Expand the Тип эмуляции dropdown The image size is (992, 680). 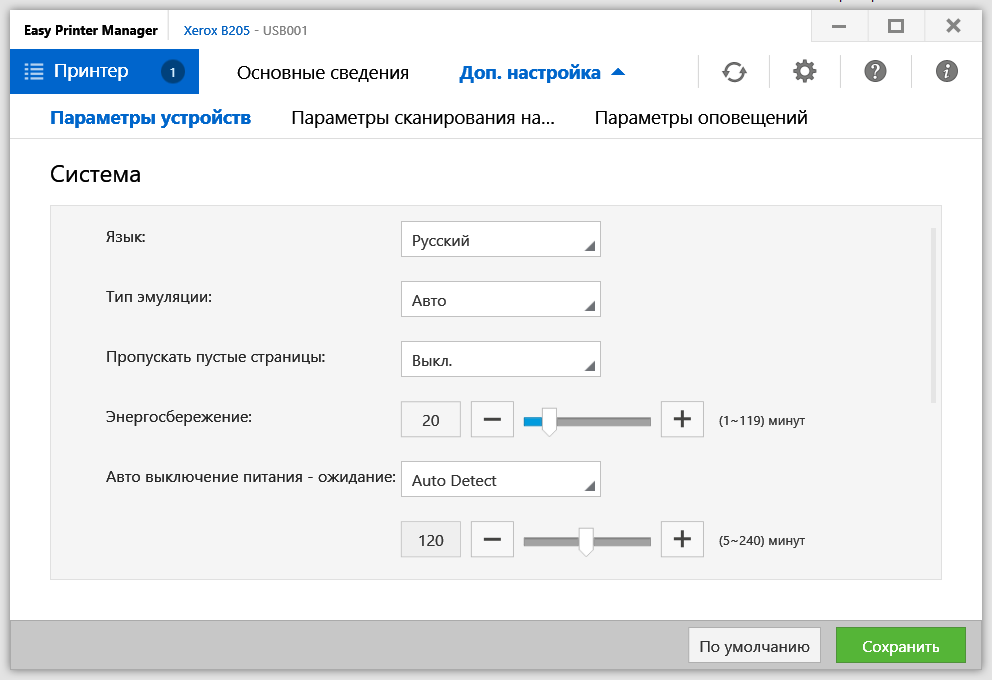point(500,300)
